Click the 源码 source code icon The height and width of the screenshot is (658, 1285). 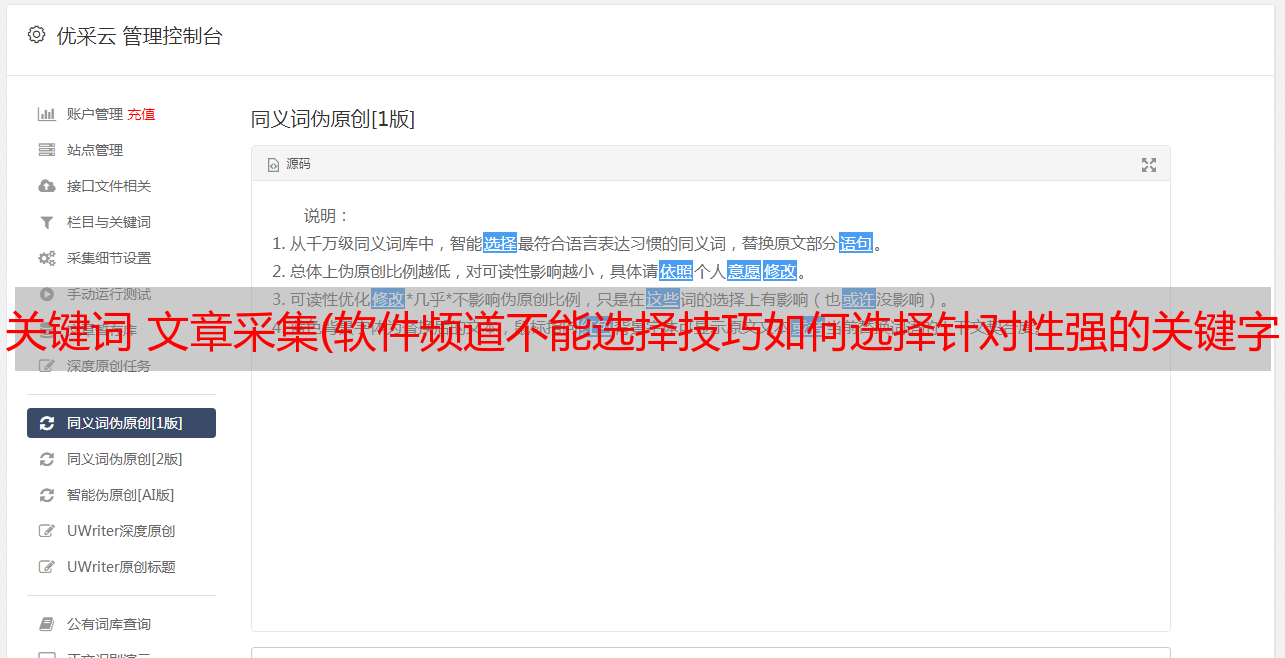coord(273,165)
